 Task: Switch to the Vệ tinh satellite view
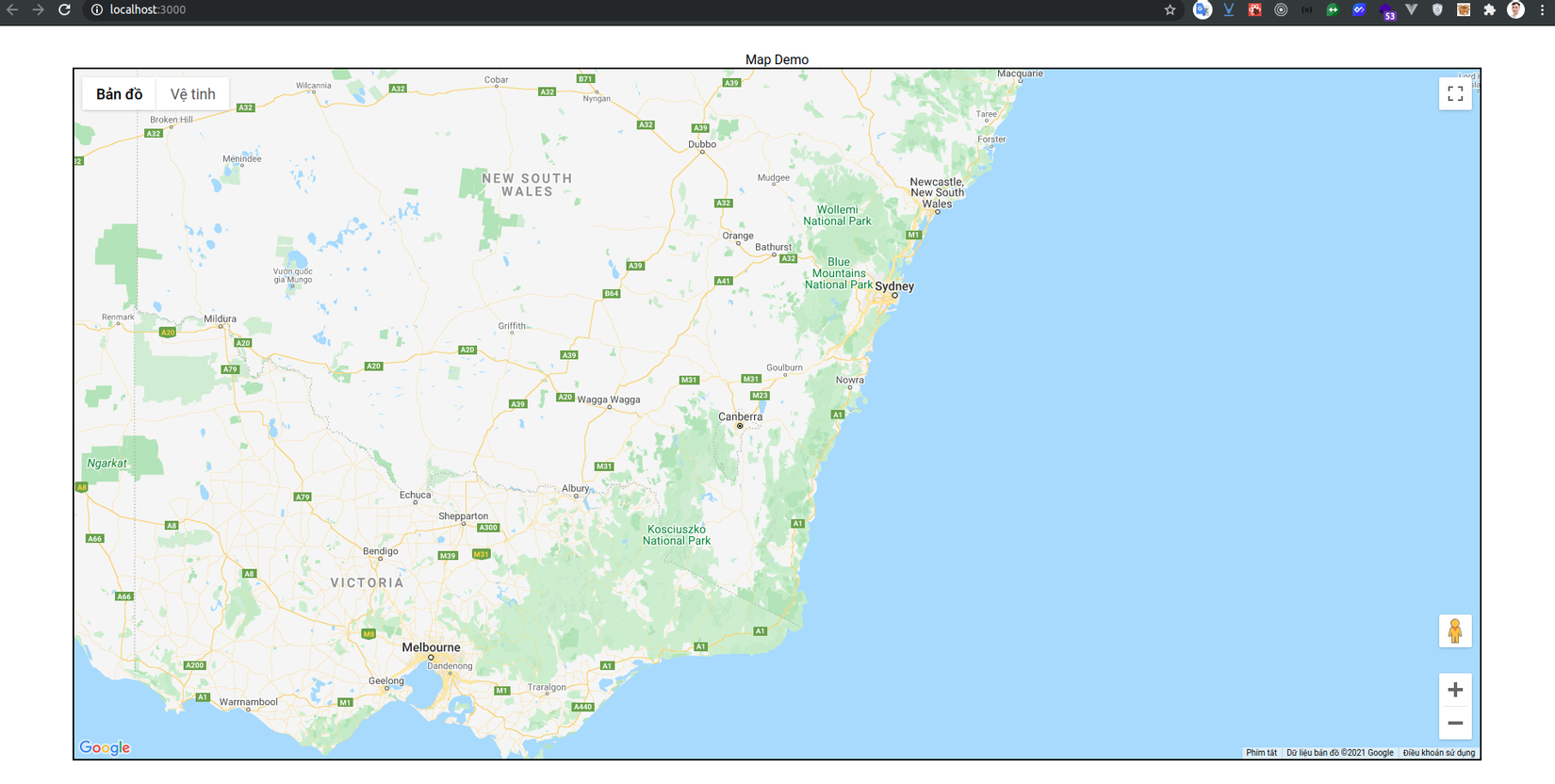tap(192, 94)
